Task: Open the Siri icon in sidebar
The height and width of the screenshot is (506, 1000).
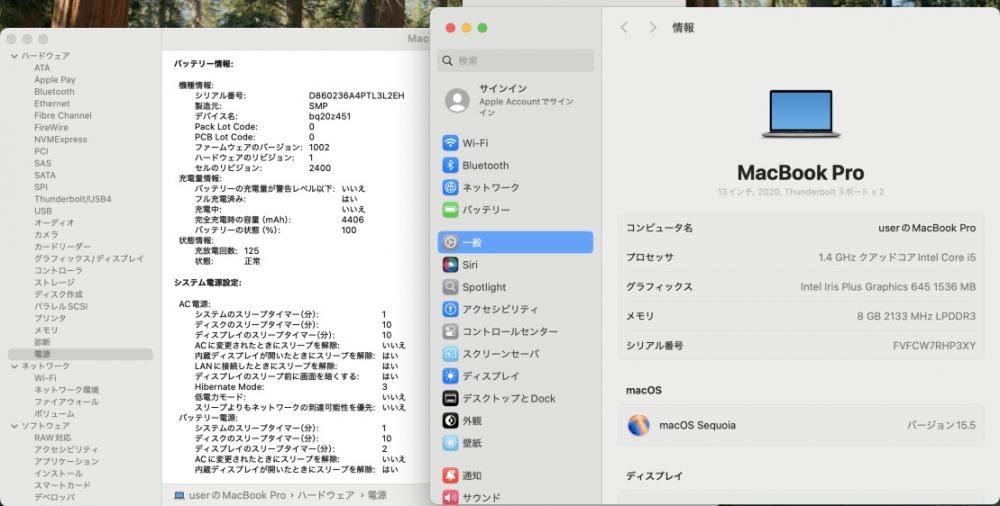Action: tap(450, 265)
